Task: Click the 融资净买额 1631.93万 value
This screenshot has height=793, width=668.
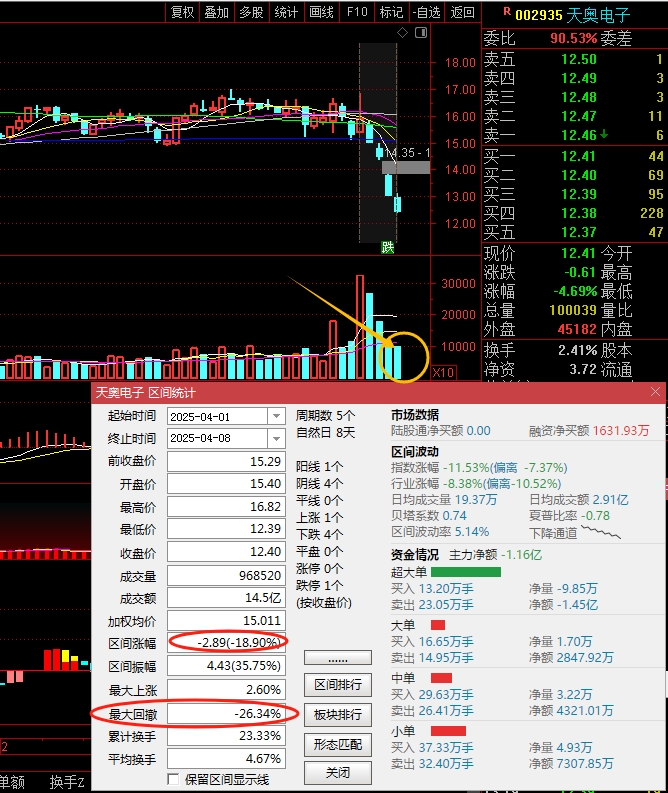Action: [x=621, y=430]
